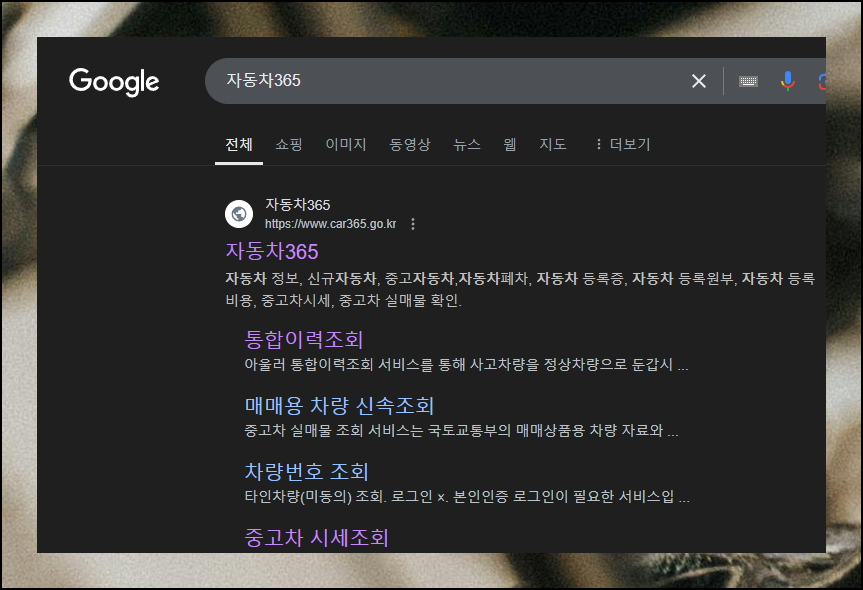
Task: Open the 중고차 시세조회 sitelink
Action: [x=316, y=538]
